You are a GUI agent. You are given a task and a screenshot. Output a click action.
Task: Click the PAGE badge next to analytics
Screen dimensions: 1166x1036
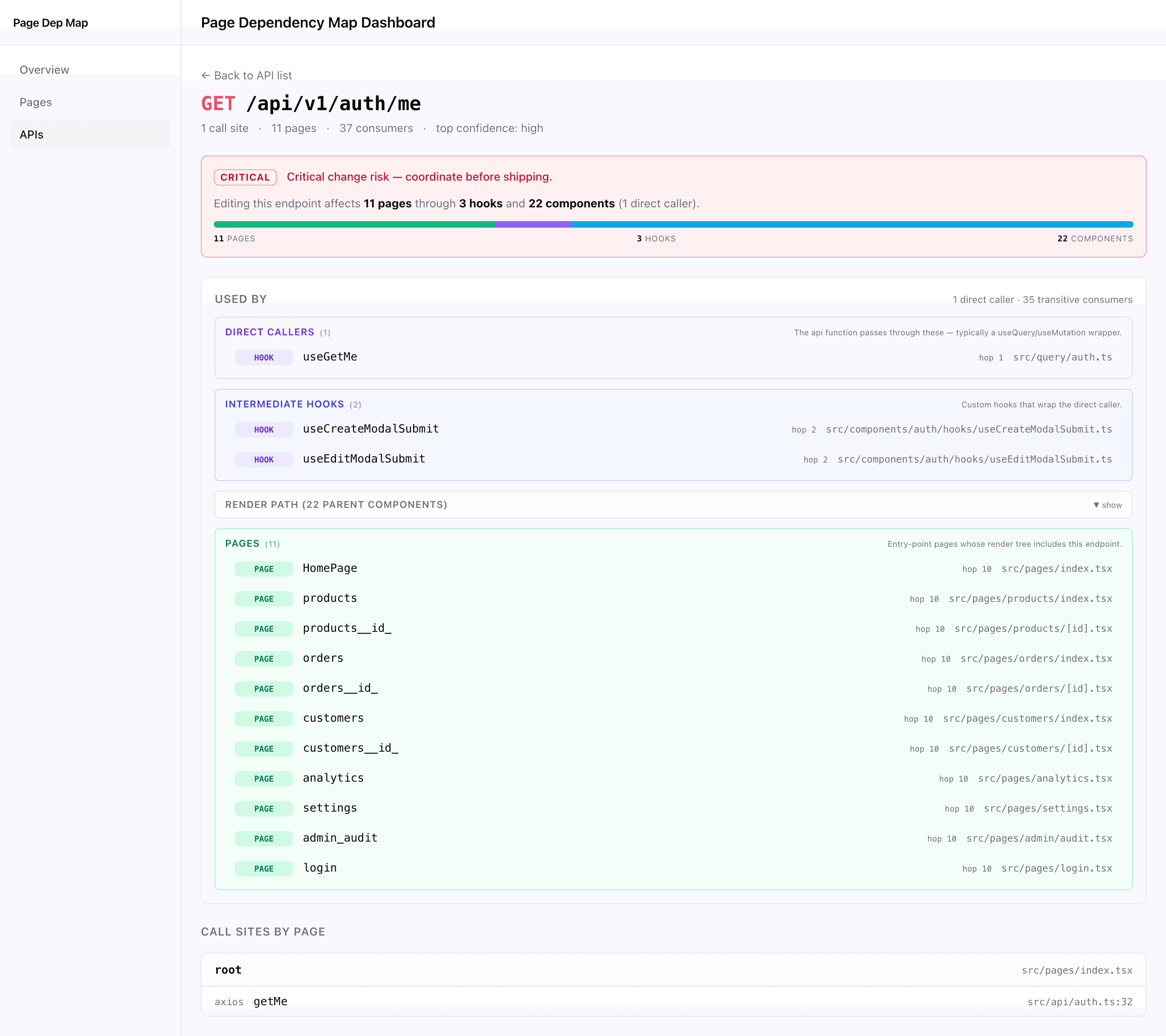[264, 778]
